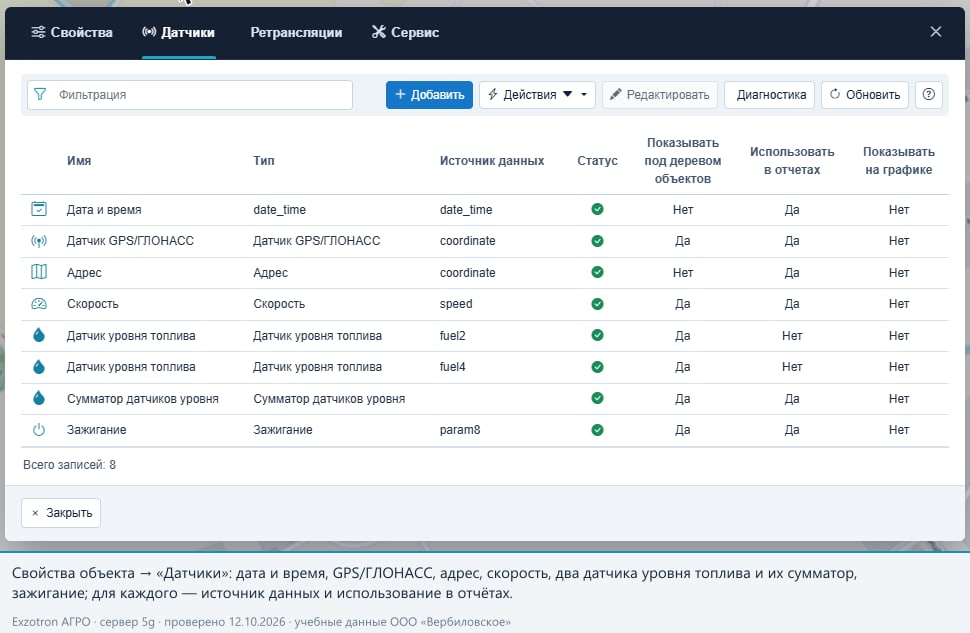Click the map icon next to Адрес
Image resolution: width=970 pixels, height=633 pixels.
tap(39, 272)
